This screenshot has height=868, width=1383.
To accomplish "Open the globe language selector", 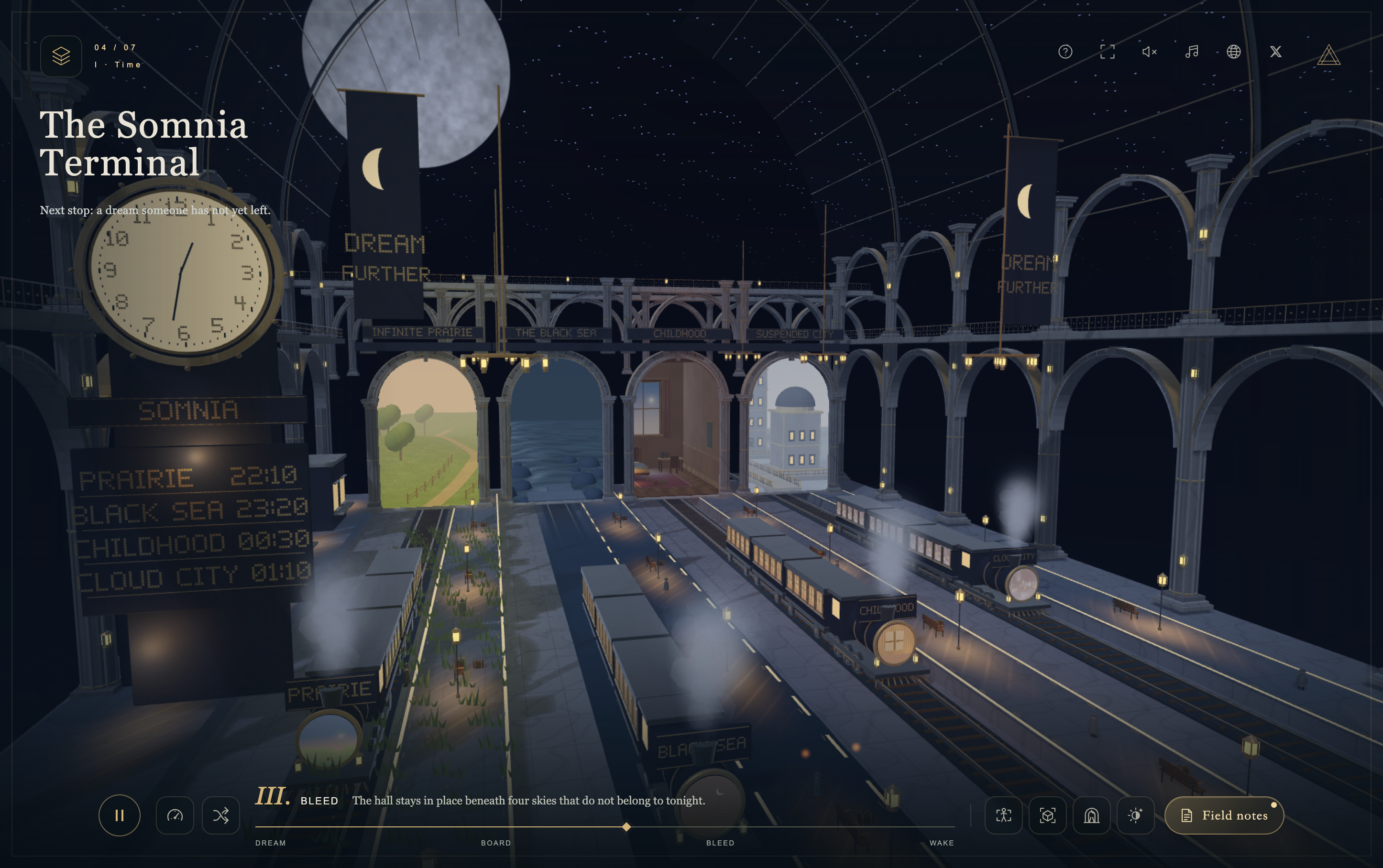I will (x=1234, y=52).
